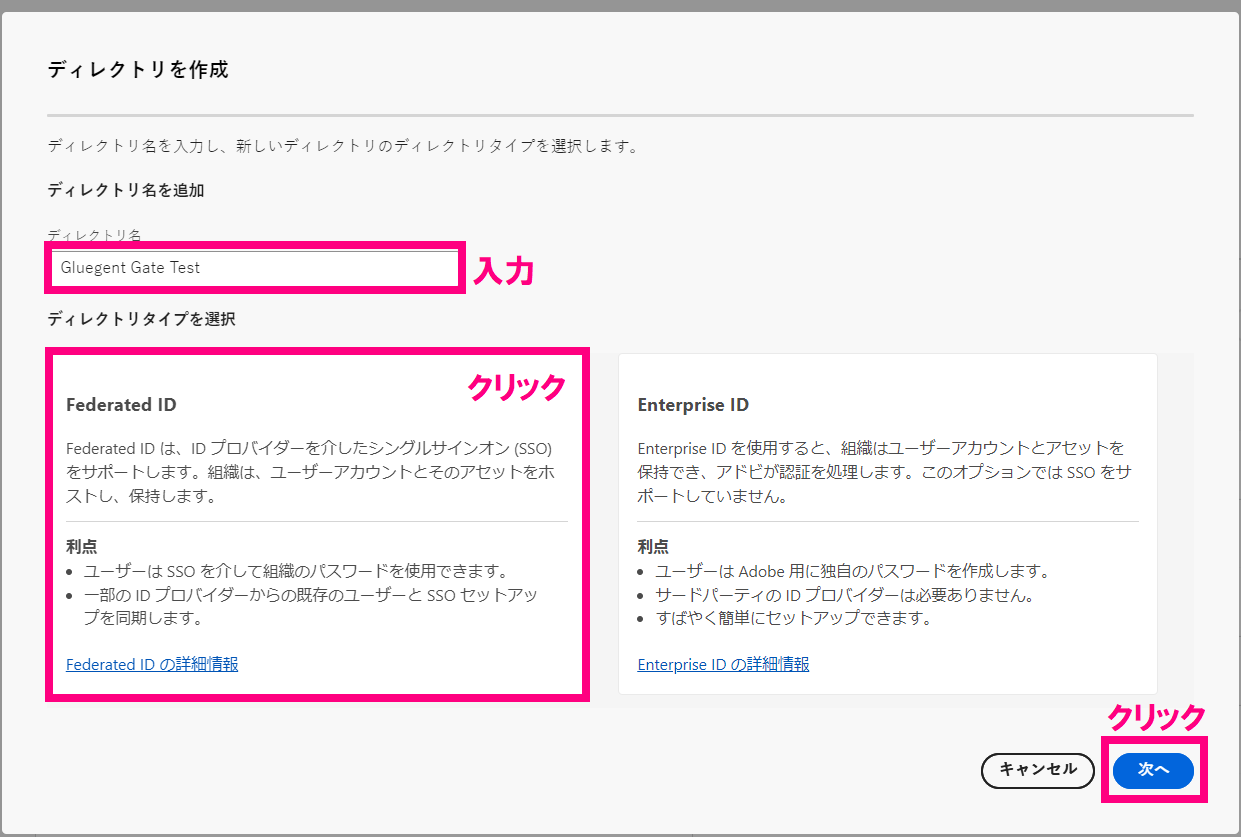The width and height of the screenshot is (1241, 837).
Task: Click the instruction text ディレクトリ名を入力し、新しいディレクトリの…
Action: [343, 146]
